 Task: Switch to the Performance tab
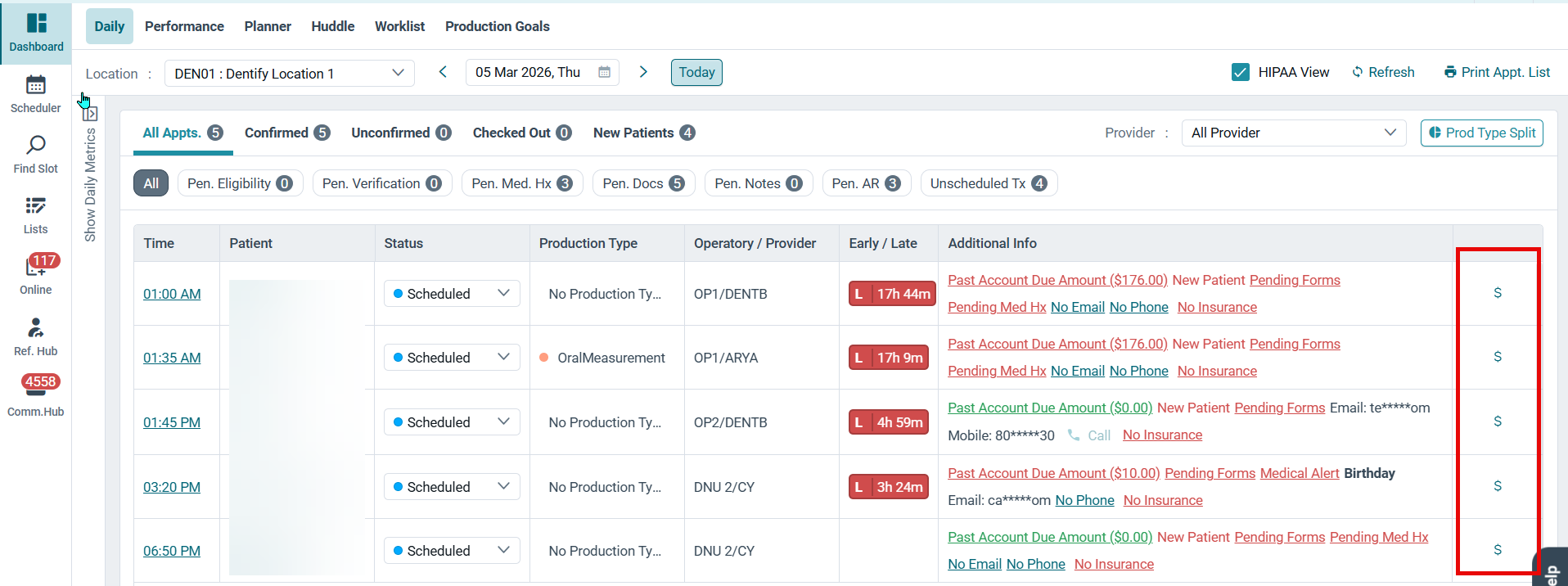(184, 26)
